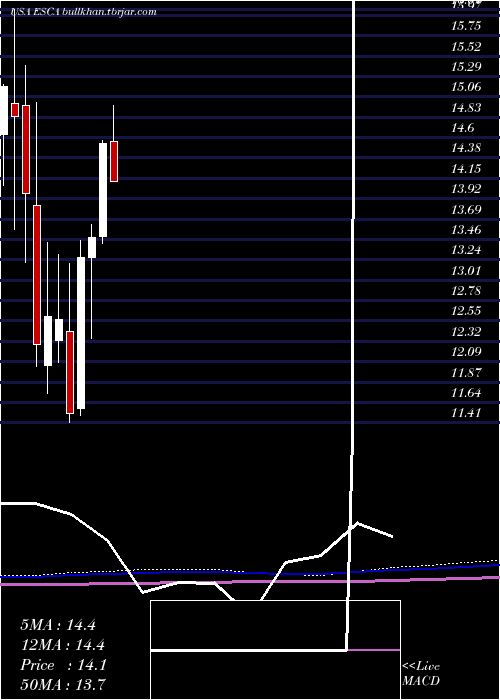Screen dimensions: 500x700
Task: Click the 11.64 price axis label
Action: (x=466, y=393)
